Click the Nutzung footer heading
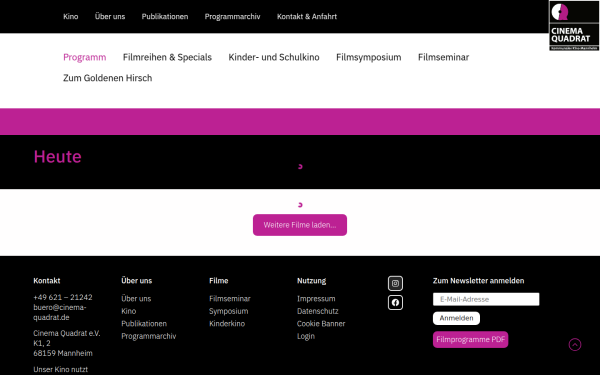 pos(311,281)
